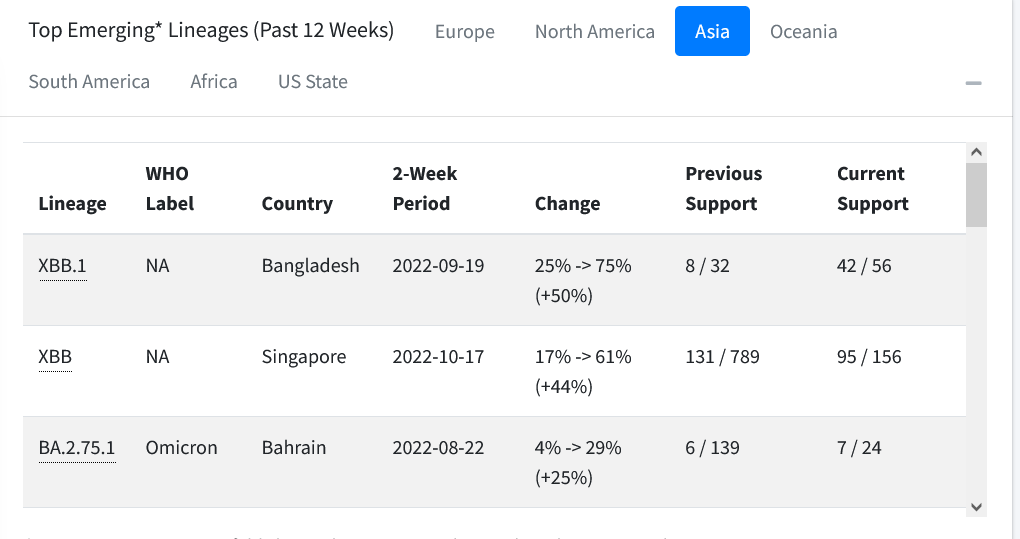Click the Country column header
This screenshot has height=539, width=1020.
point(297,204)
